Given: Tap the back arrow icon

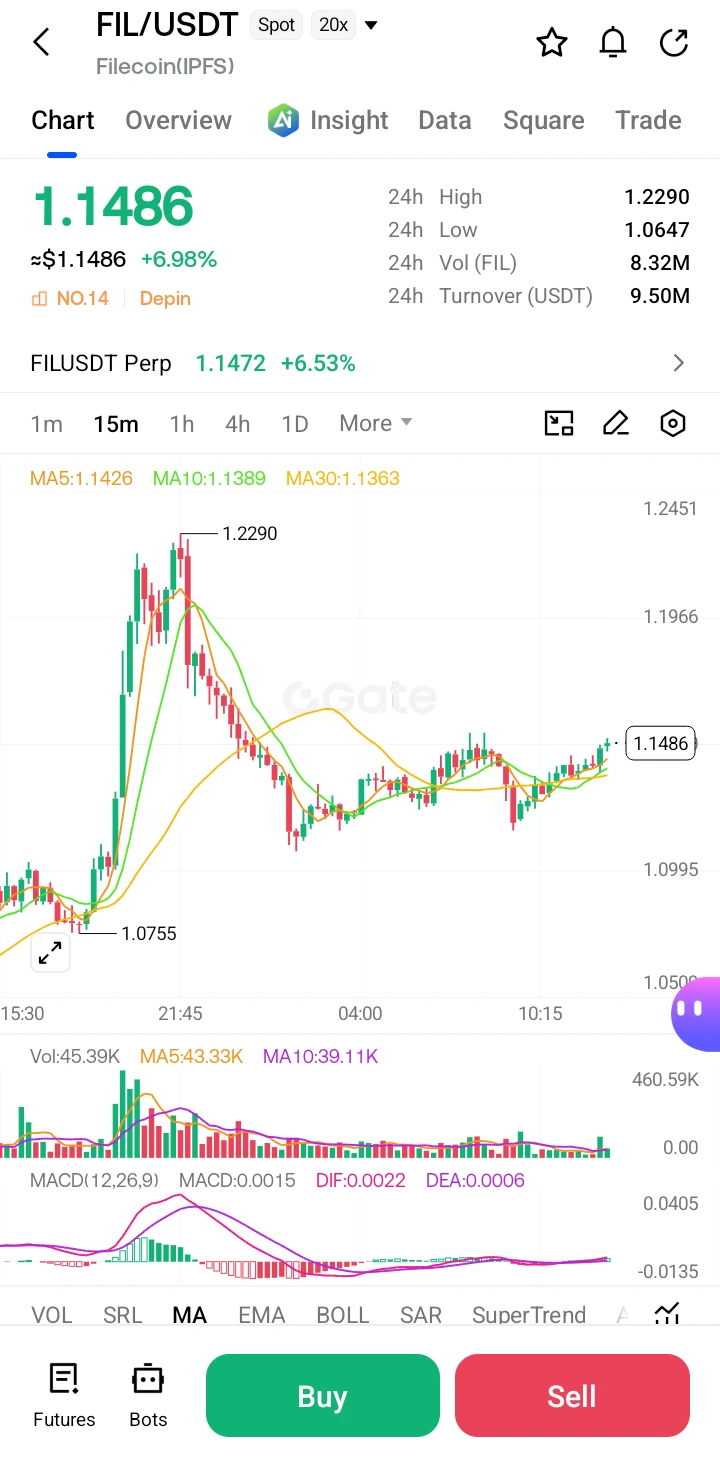Looking at the screenshot, I should [x=41, y=42].
